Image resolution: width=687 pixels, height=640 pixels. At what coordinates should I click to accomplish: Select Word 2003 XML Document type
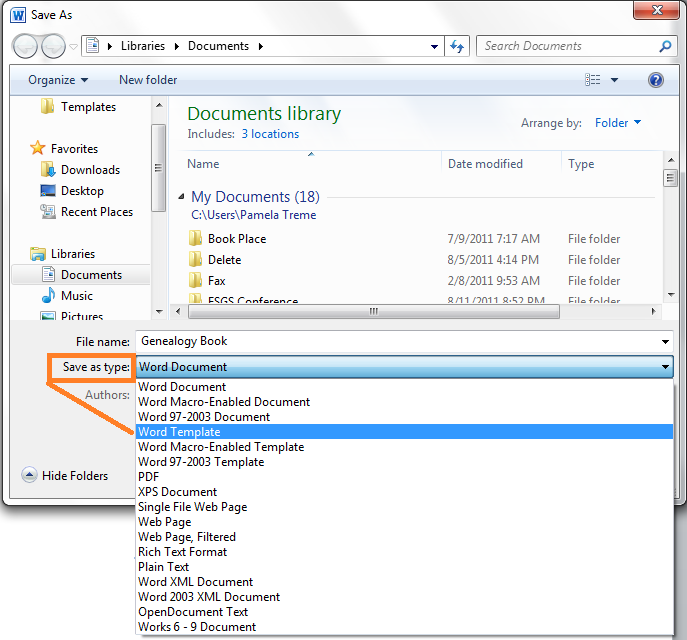pos(404,597)
